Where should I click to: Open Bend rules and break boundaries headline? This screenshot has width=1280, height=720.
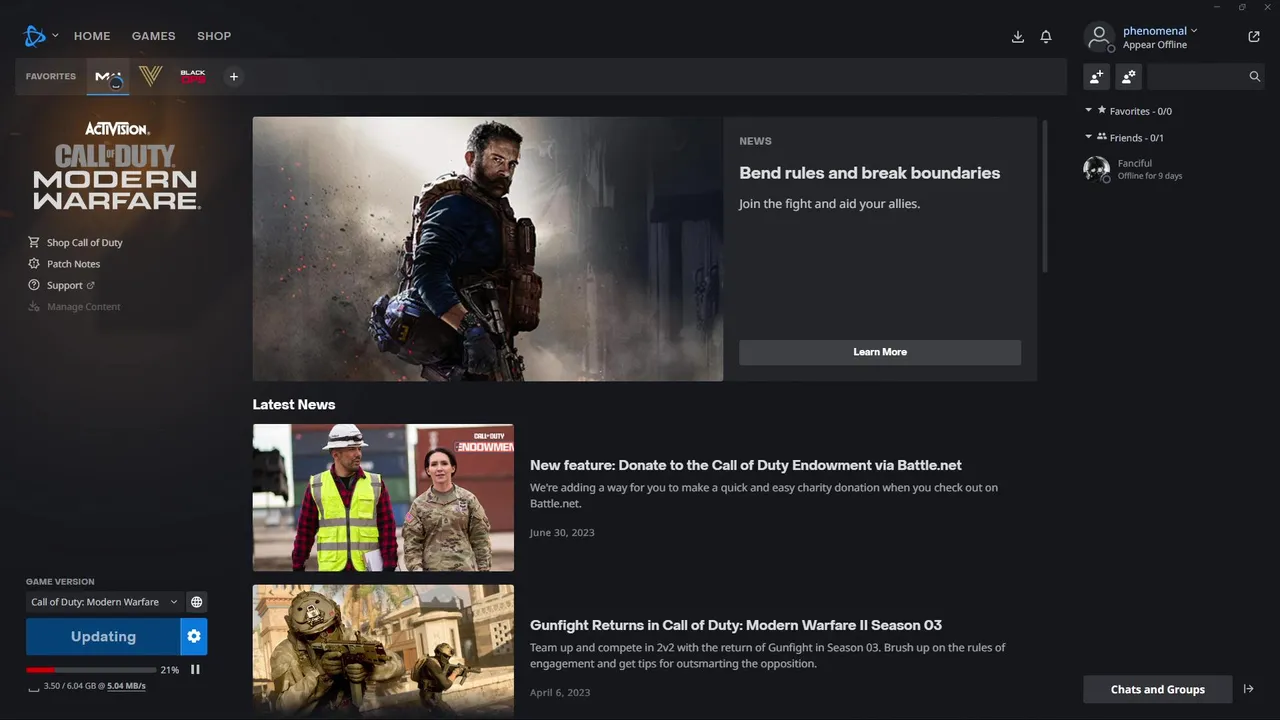point(870,173)
